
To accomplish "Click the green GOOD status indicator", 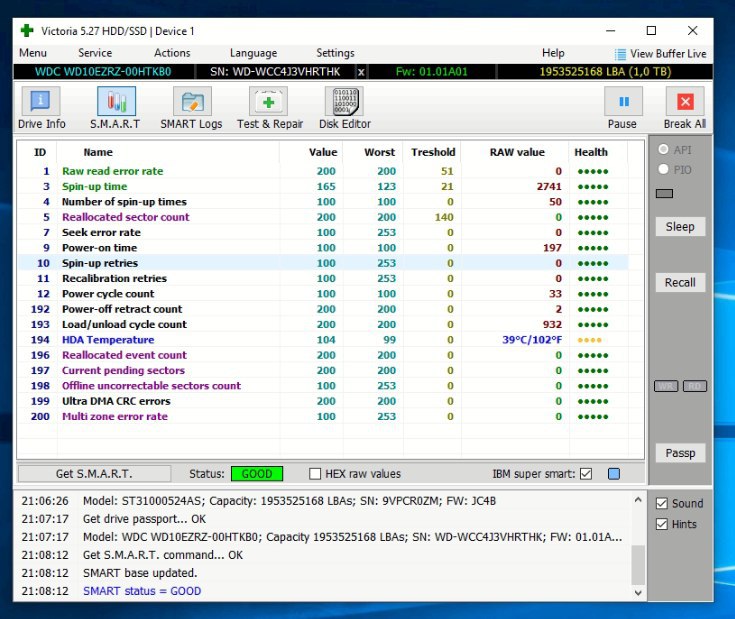I will point(257,474).
